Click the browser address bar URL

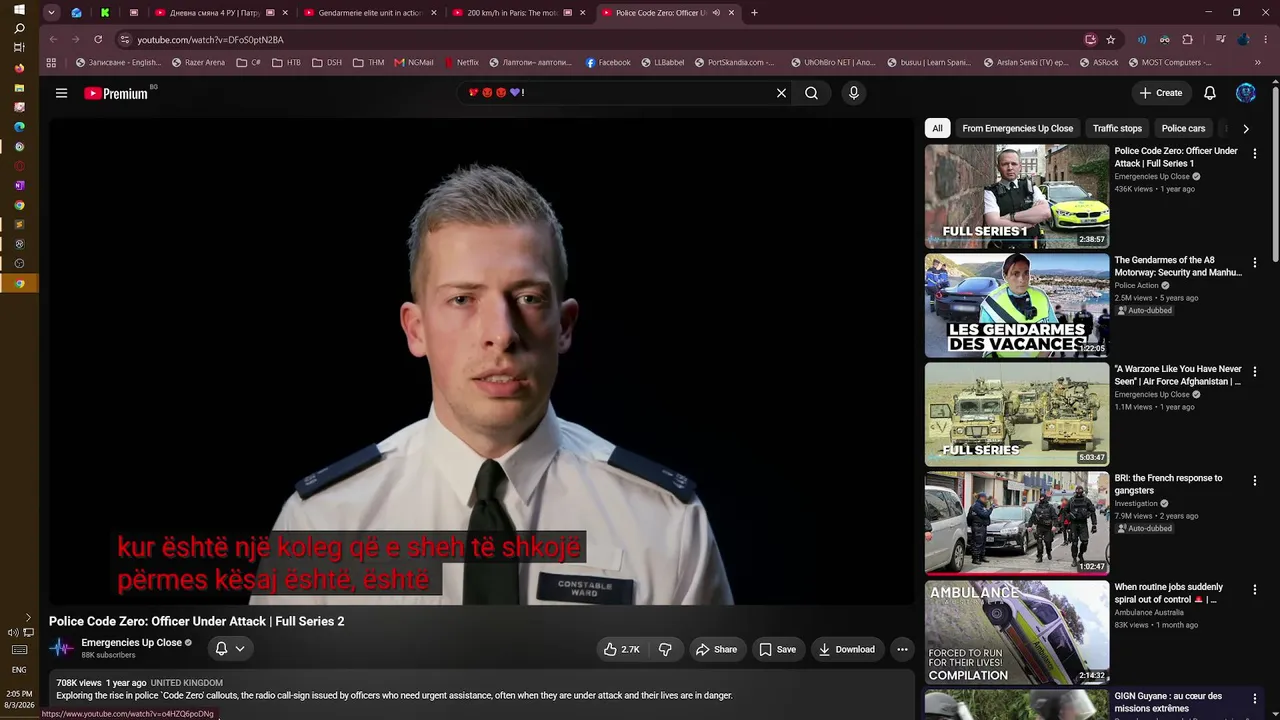pos(210,40)
